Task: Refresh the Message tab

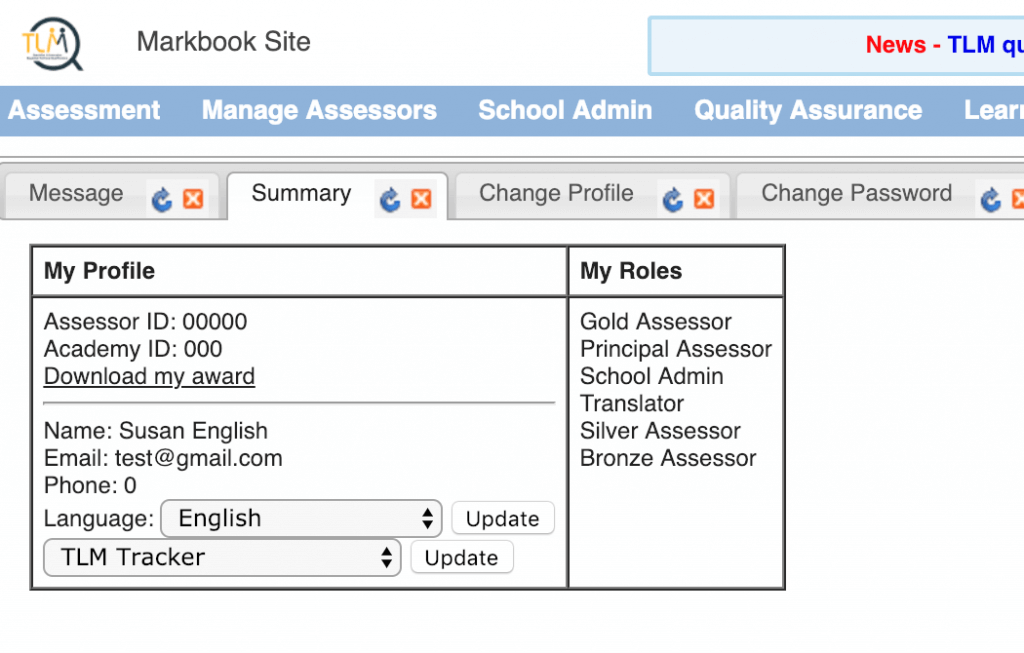Action: (x=161, y=199)
